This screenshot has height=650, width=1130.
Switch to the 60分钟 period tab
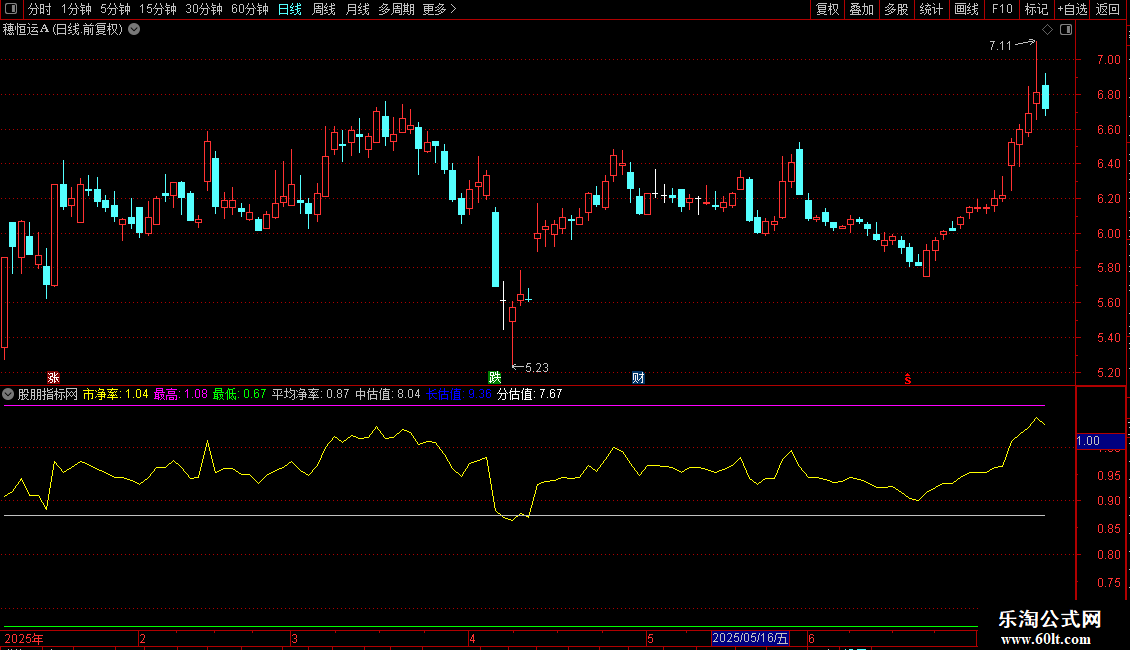click(x=249, y=10)
